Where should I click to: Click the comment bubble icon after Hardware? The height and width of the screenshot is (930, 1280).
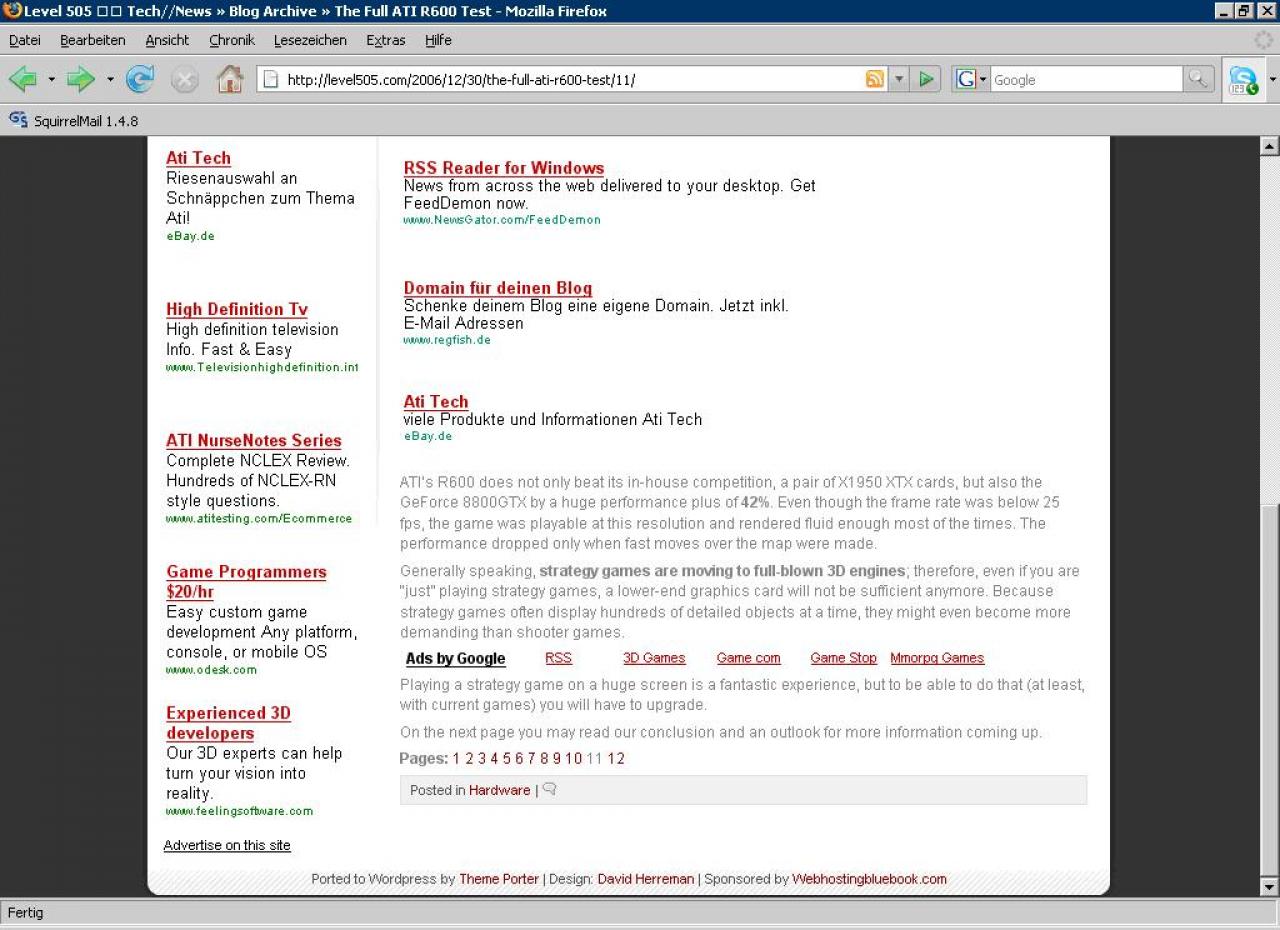point(549,789)
